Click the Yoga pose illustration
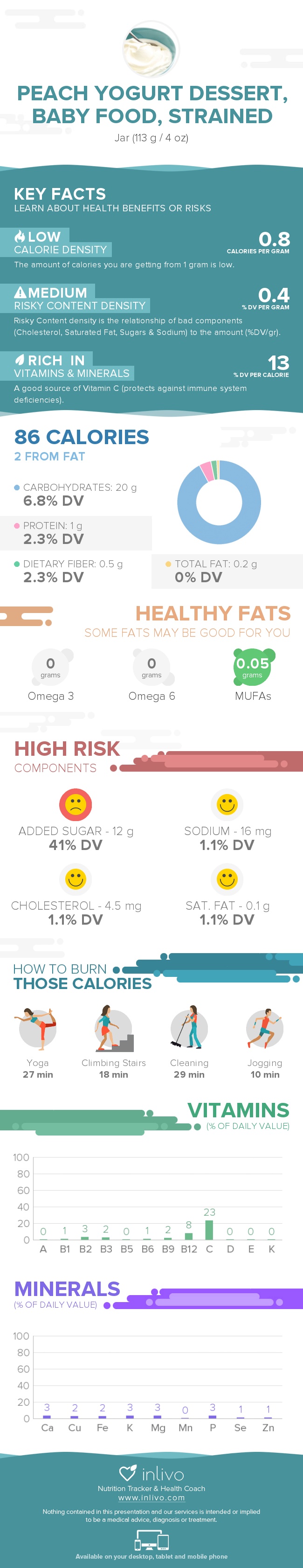Image resolution: width=303 pixels, height=1568 pixels. click(38, 1028)
